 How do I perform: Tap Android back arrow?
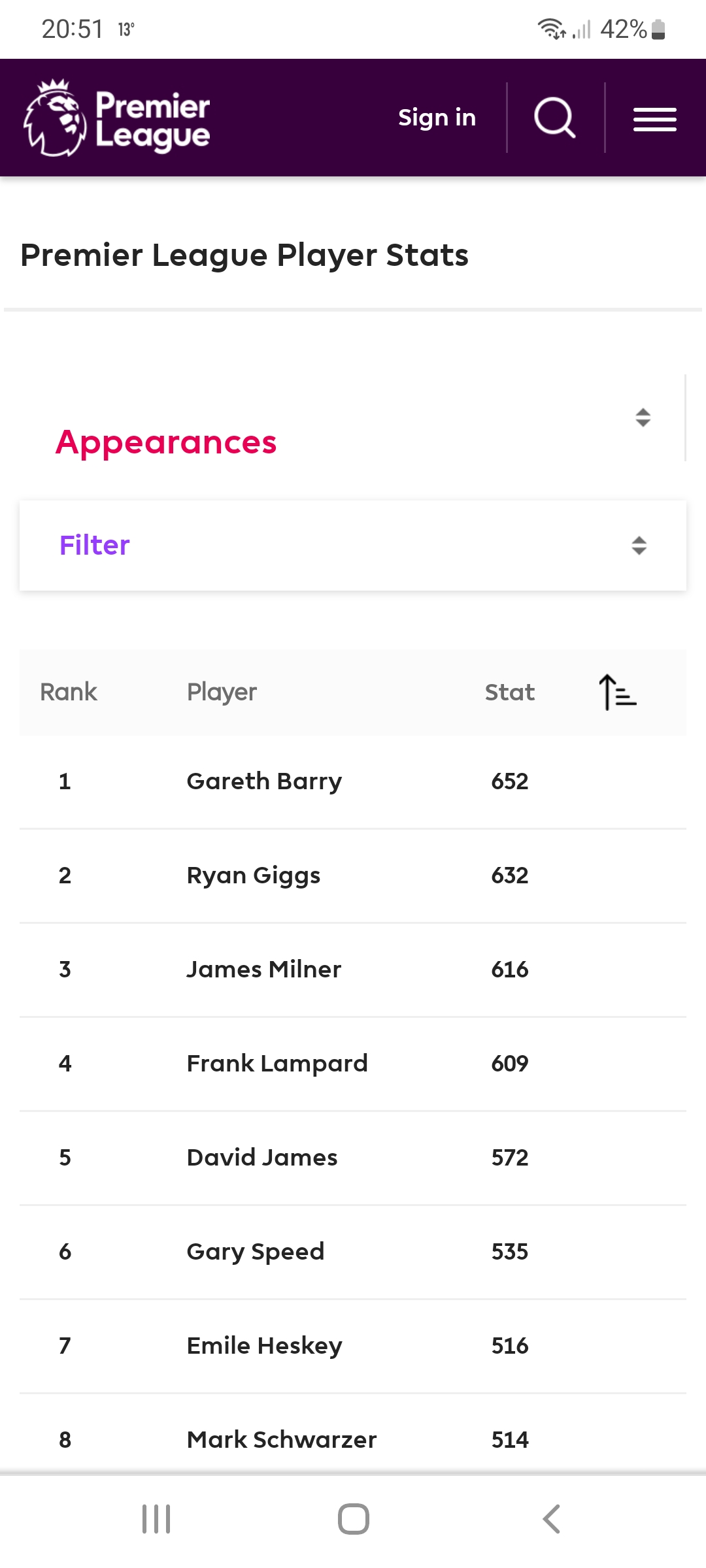551,1519
